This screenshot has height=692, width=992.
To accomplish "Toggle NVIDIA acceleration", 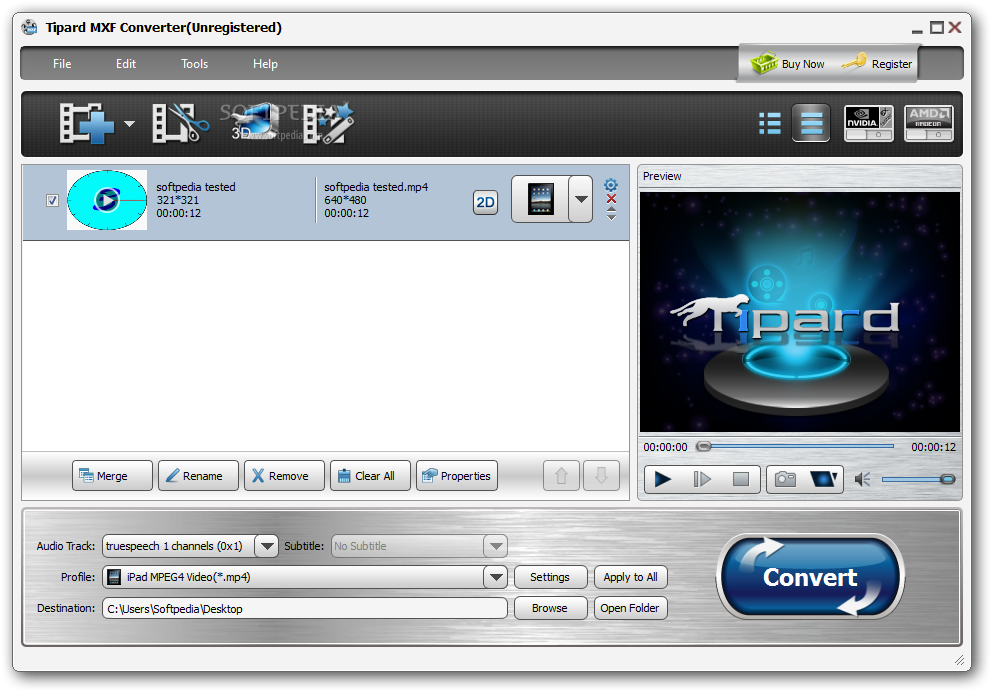I will (869, 123).
